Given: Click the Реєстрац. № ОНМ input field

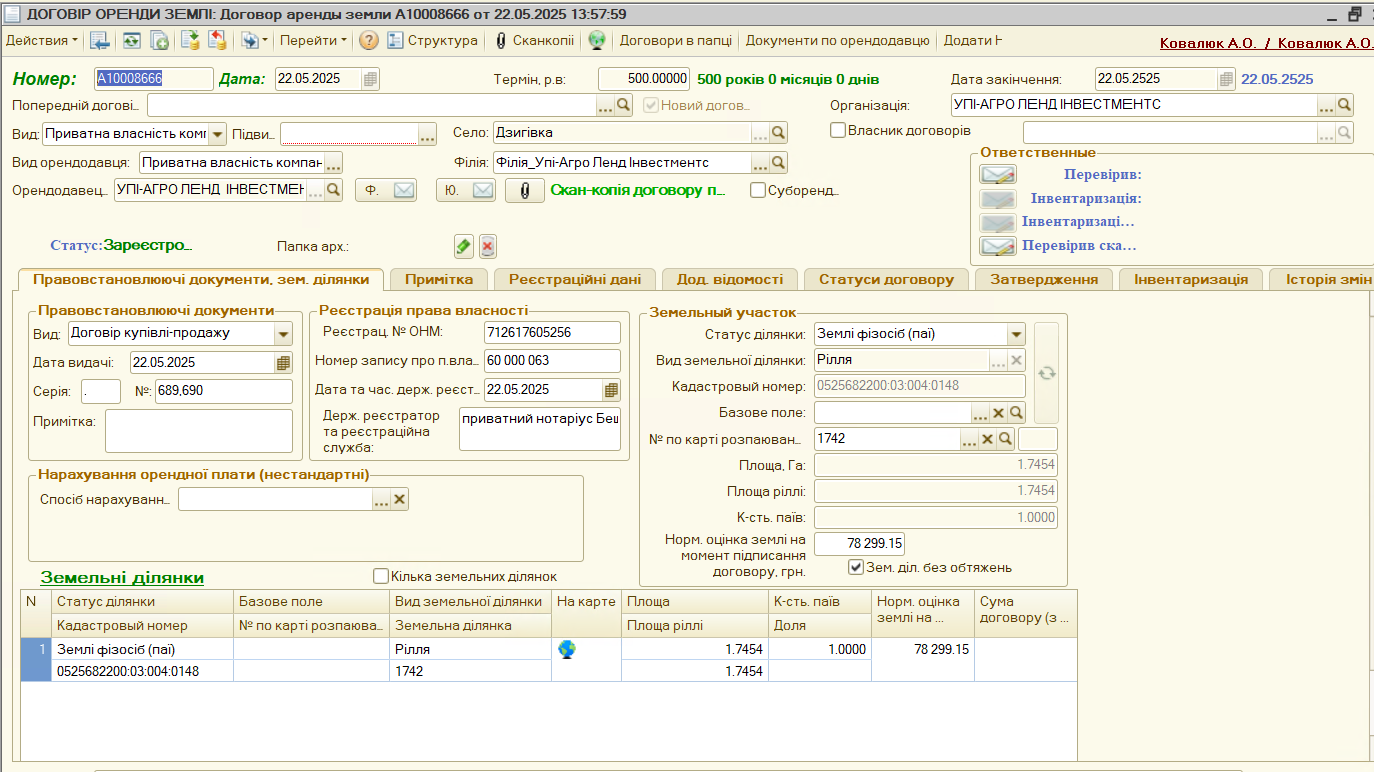Looking at the screenshot, I should click(551, 332).
